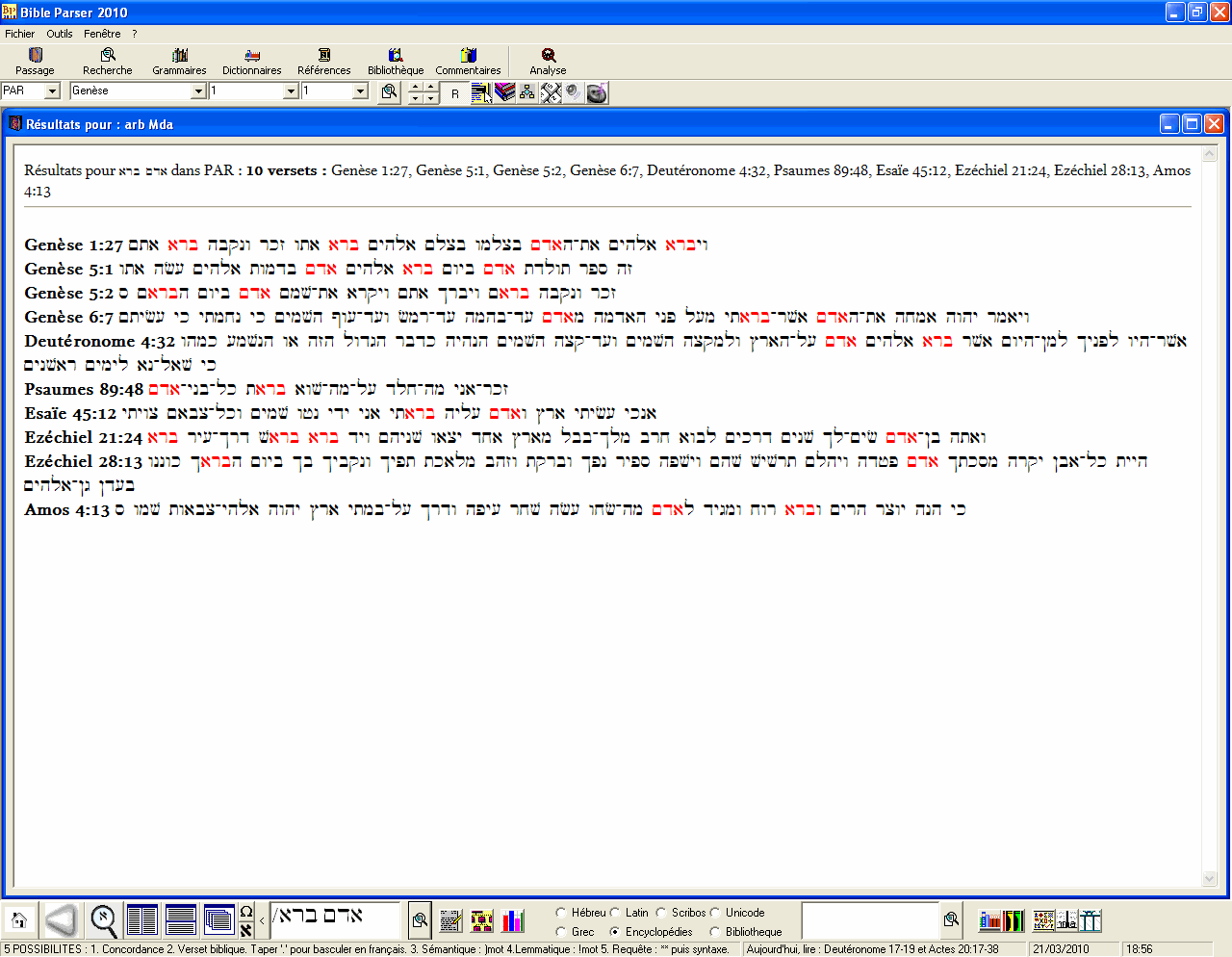Click the list with cursor icon after R button

(x=481, y=92)
